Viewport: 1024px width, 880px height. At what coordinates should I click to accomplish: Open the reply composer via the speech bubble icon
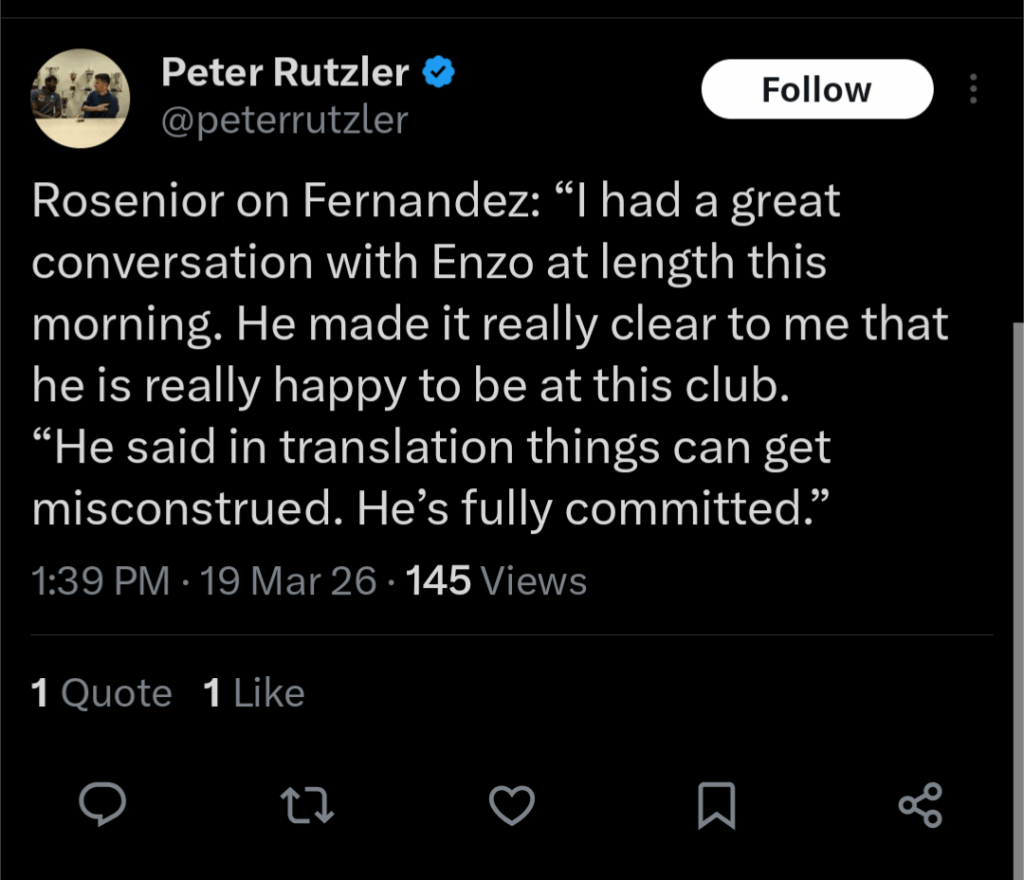click(103, 803)
